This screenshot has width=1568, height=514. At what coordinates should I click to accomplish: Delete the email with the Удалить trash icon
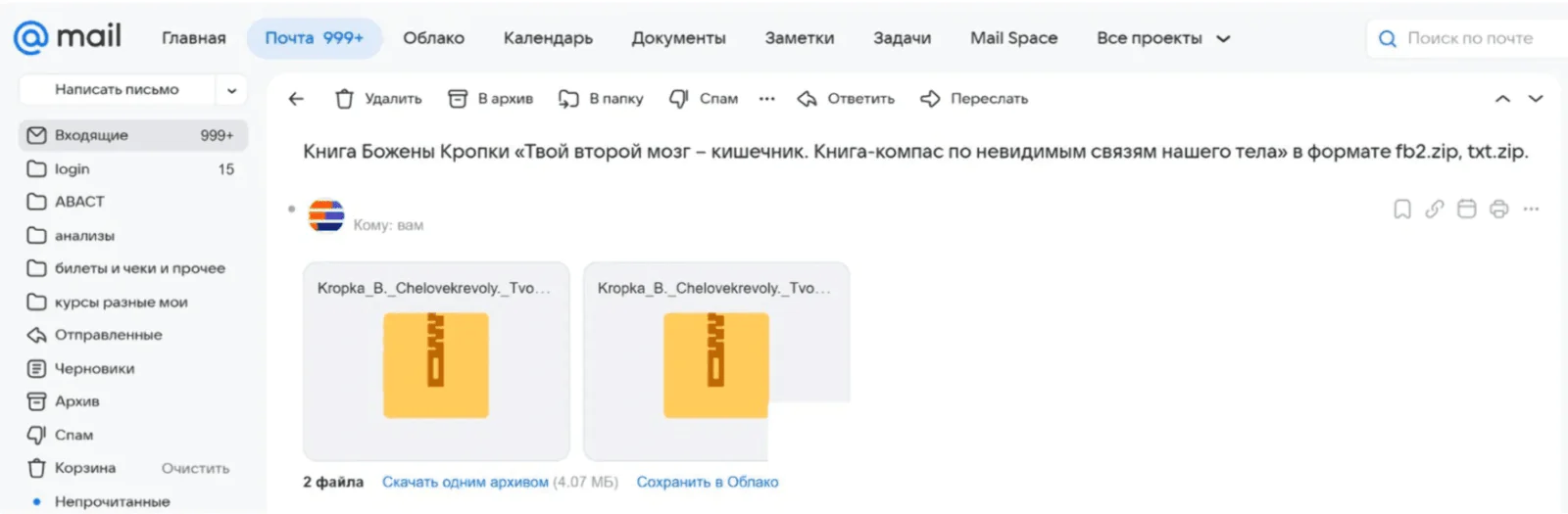click(x=378, y=99)
